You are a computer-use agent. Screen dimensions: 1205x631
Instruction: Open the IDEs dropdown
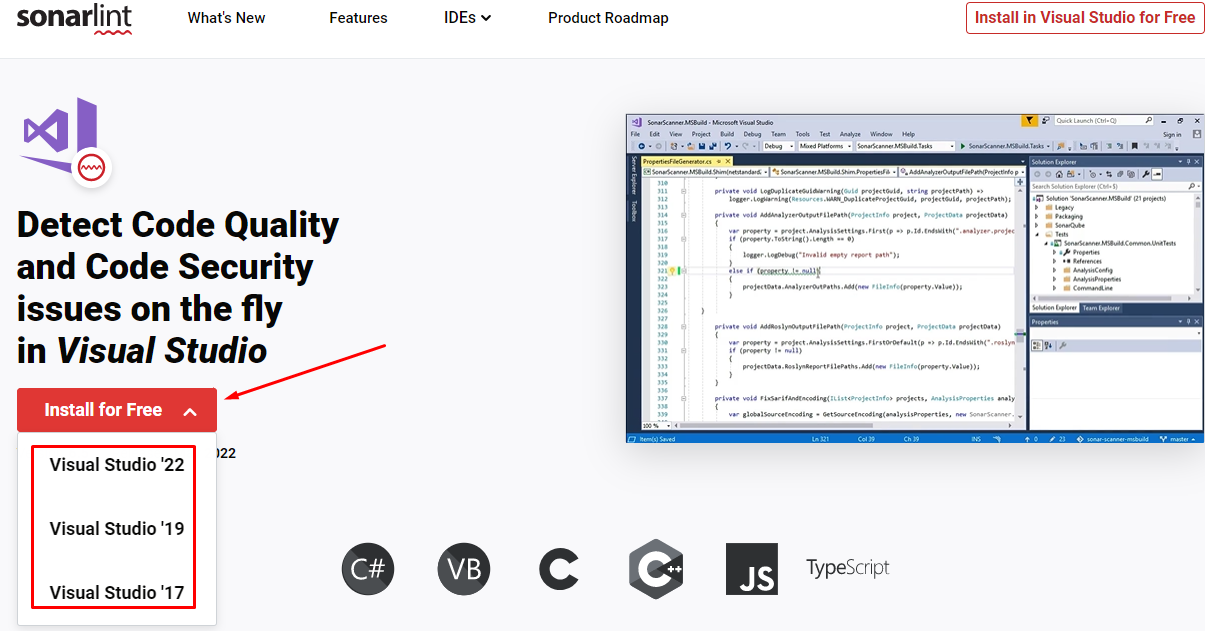tap(467, 17)
